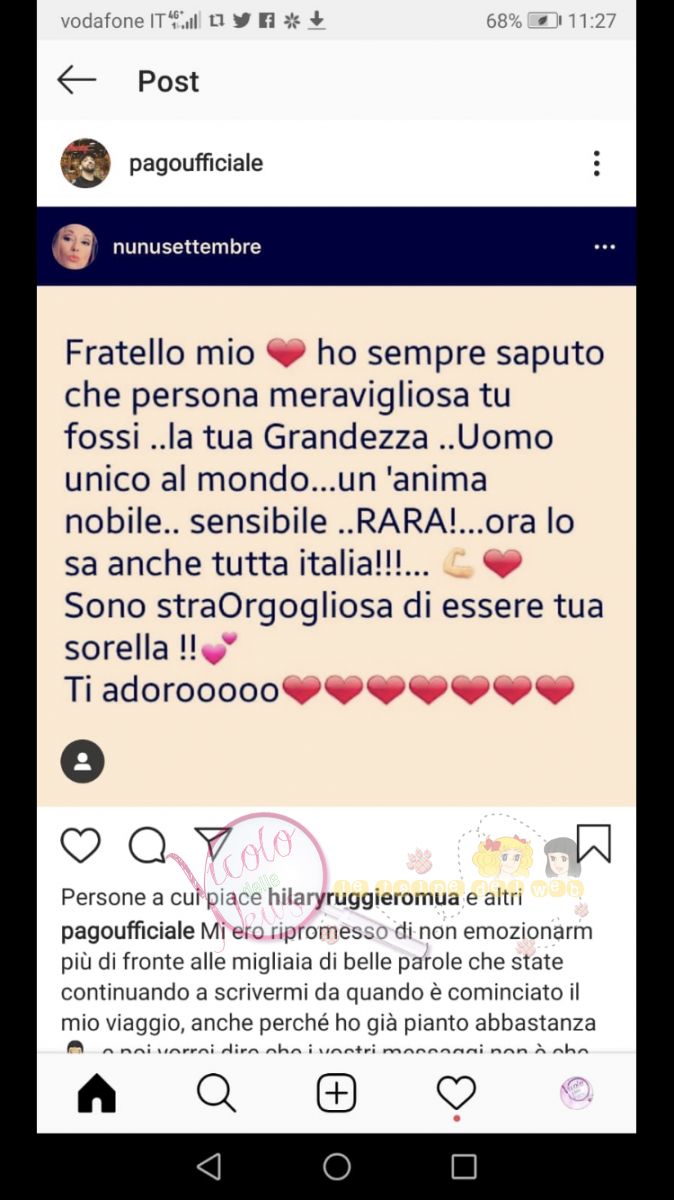Screen dimensions: 674x1200
Task: Like the post with the heart icon
Action: click(x=81, y=846)
